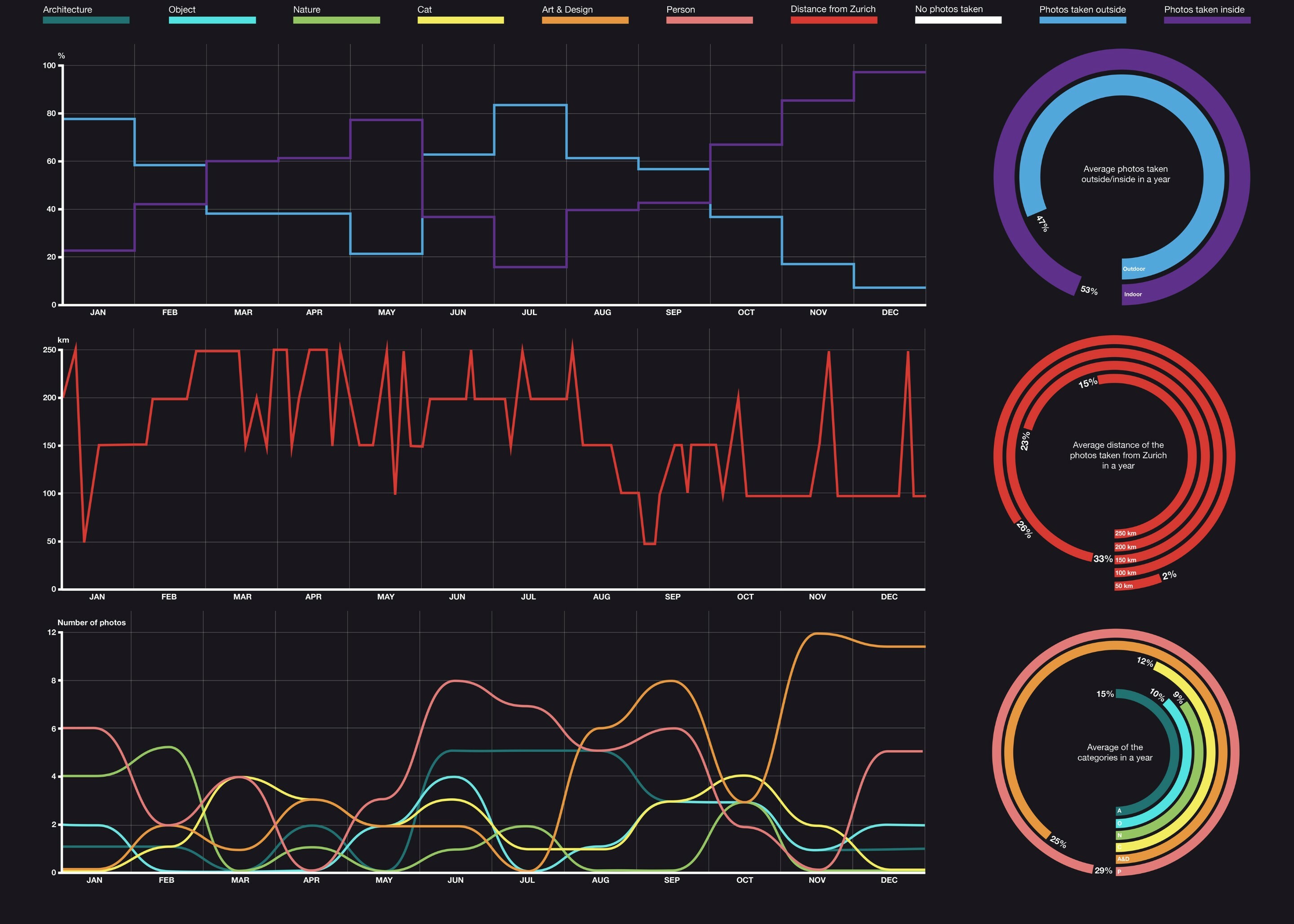Screen dimensions: 1294x924
Task: Select the Person legend color bar
Action: [x=709, y=19]
